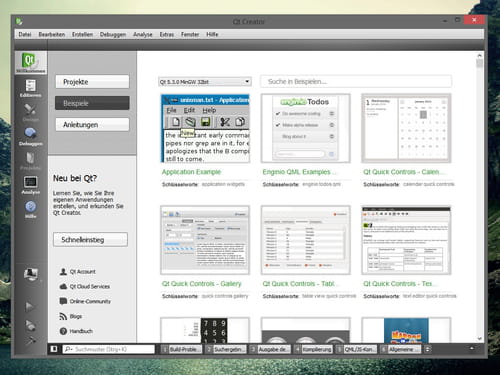500x375 pixels.
Task: Click the Qt Account person icon
Action: [63, 271]
